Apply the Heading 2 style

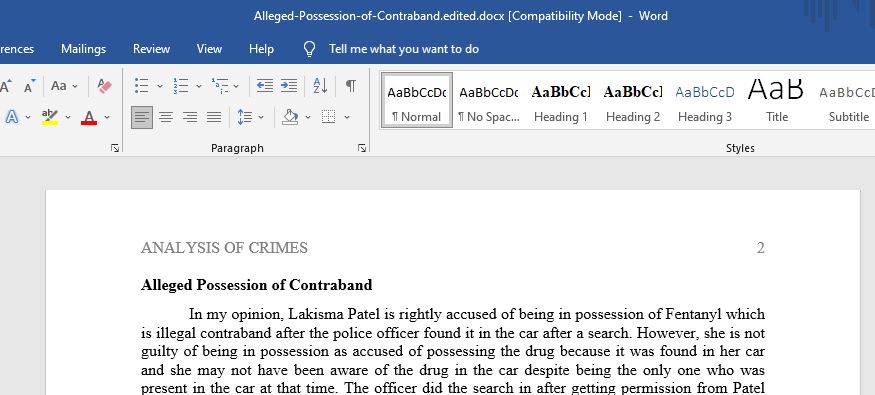[x=633, y=101]
